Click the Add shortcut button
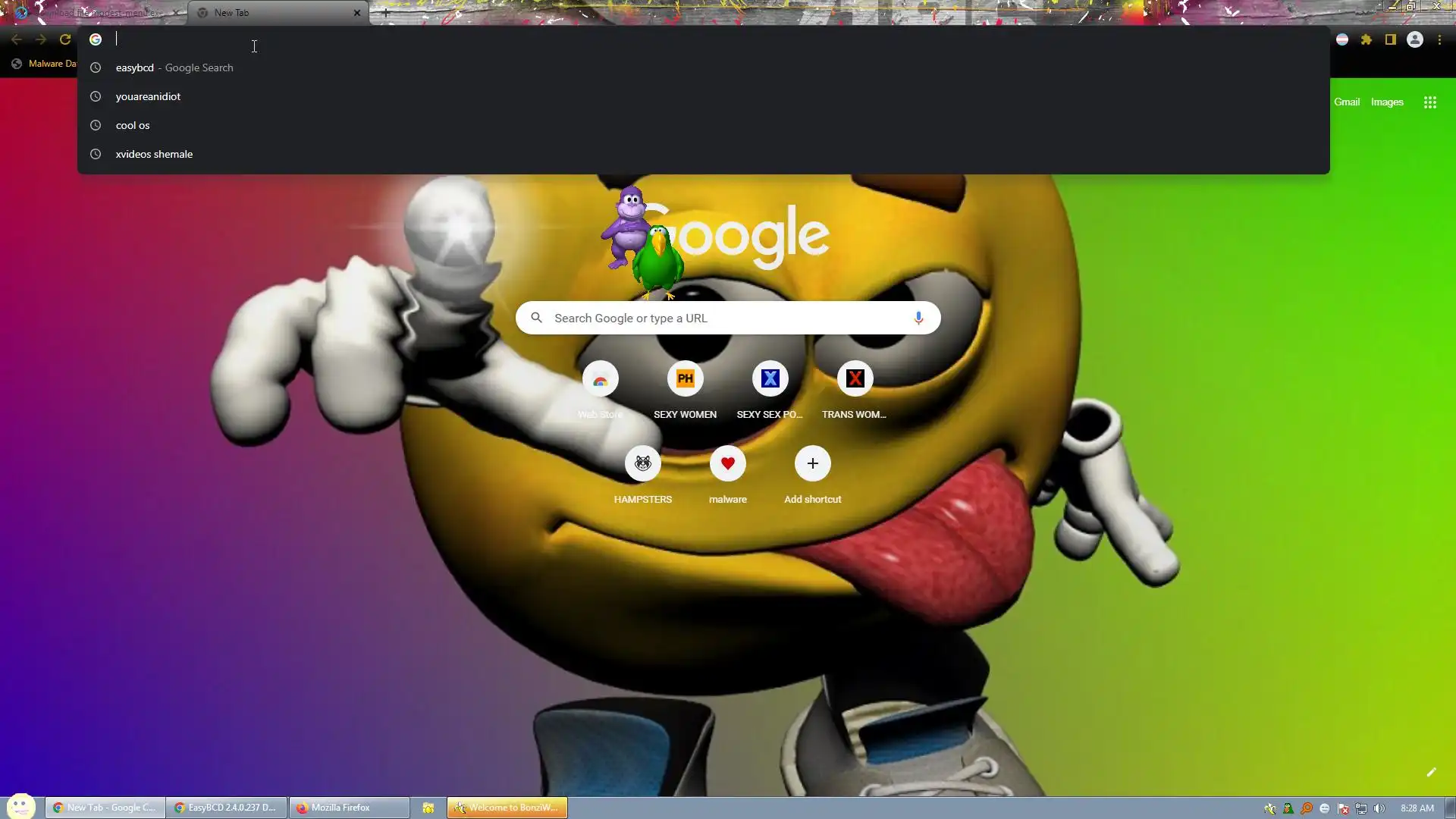Image resolution: width=1456 pixels, height=819 pixels. coord(812,463)
